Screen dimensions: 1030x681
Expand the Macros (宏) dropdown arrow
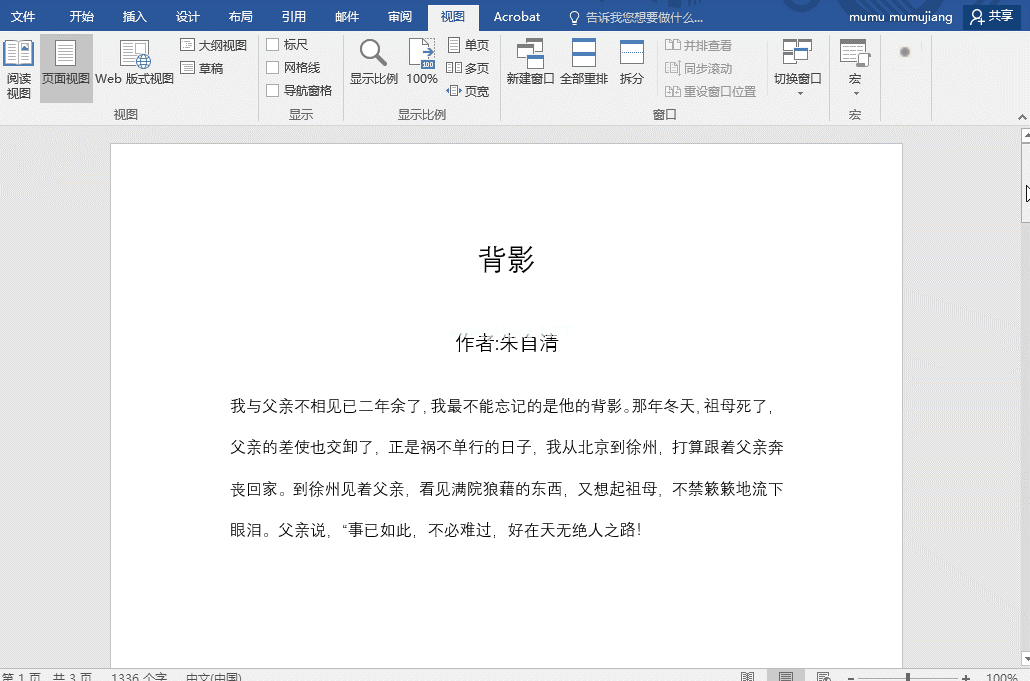click(x=855, y=93)
